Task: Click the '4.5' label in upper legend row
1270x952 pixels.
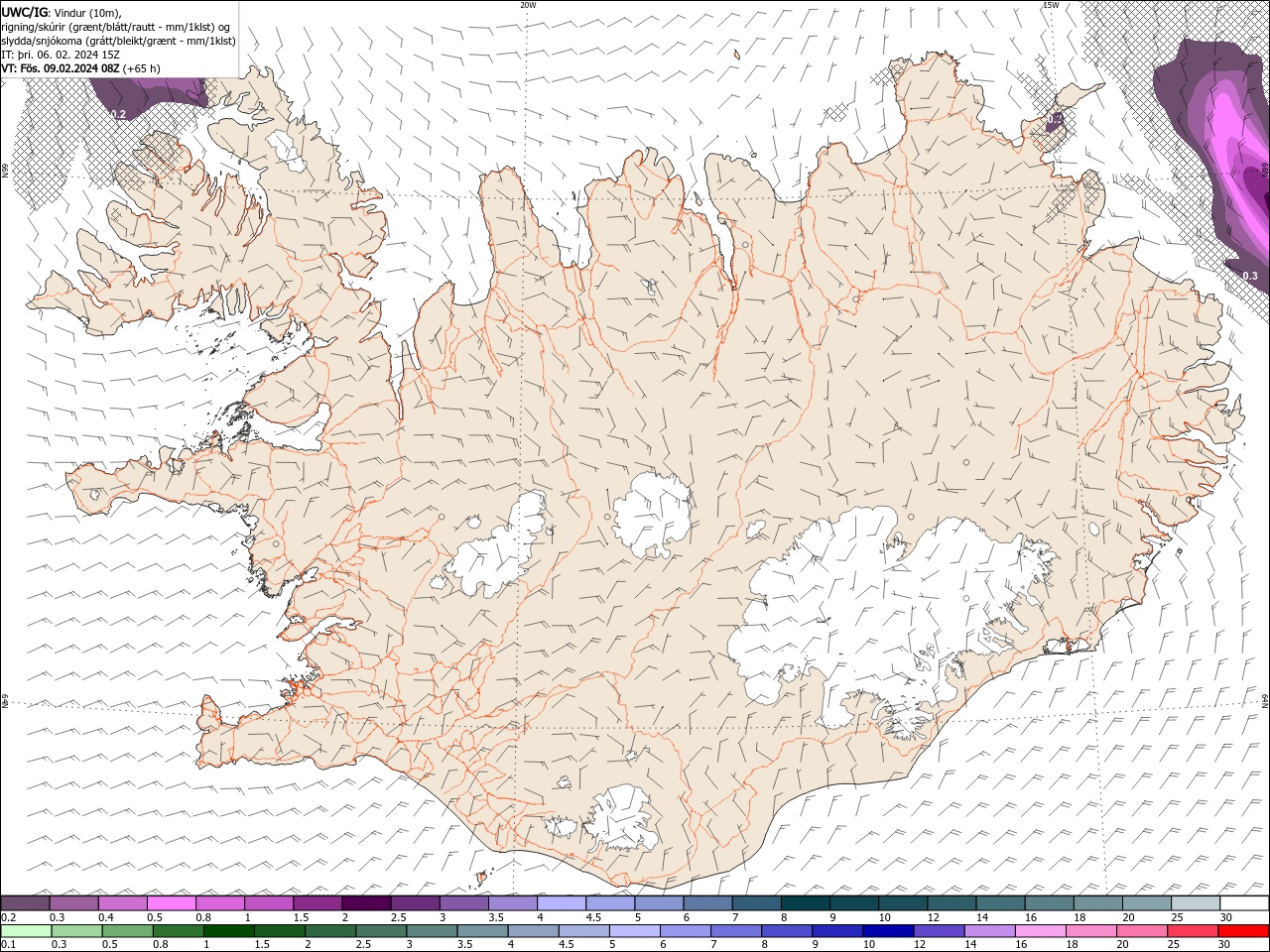Action: pyautogui.click(x=593, y=917)
